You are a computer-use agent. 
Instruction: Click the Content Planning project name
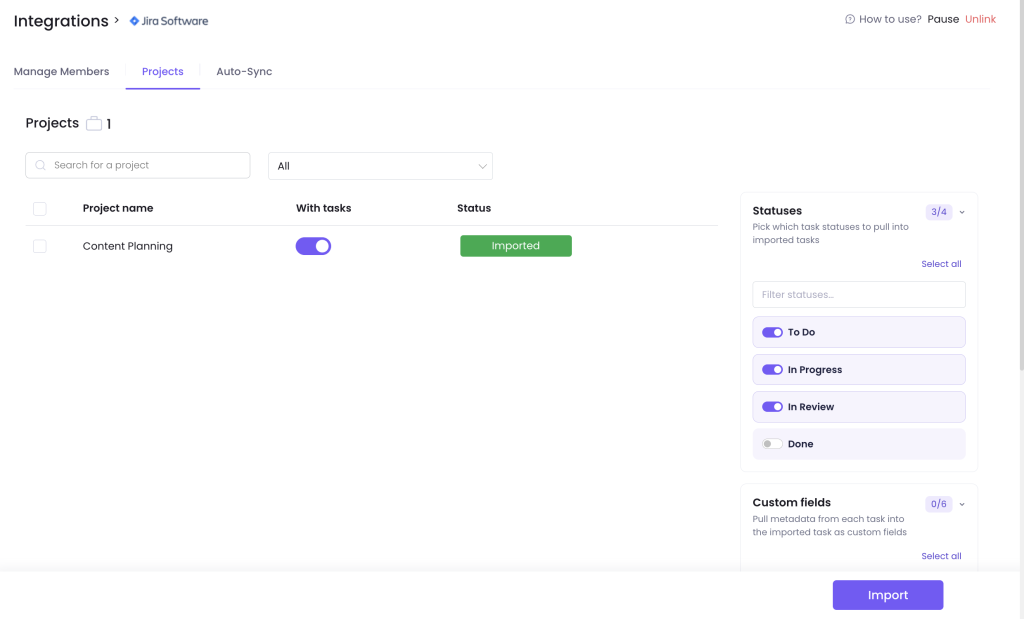[127, 246]
